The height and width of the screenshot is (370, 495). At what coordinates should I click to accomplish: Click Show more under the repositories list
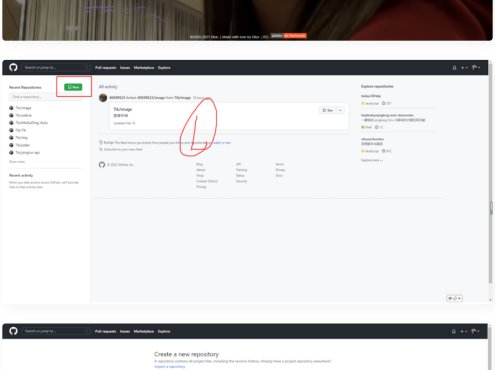click(x=17, y=162)
